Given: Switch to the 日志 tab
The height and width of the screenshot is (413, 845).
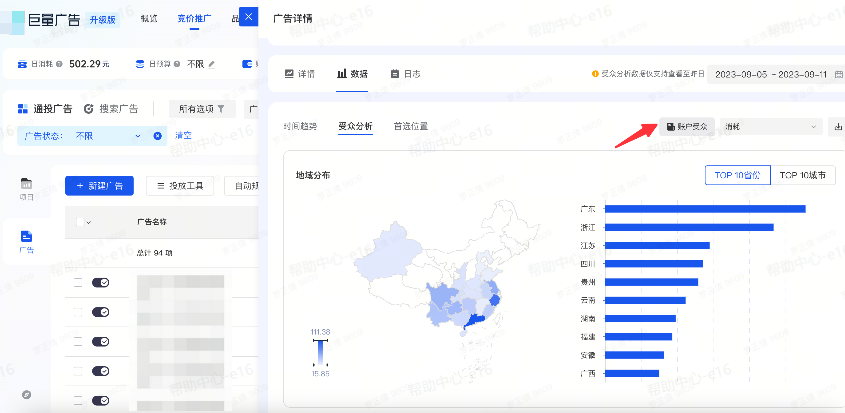Looking at the screenshot, I should [405, 74].
